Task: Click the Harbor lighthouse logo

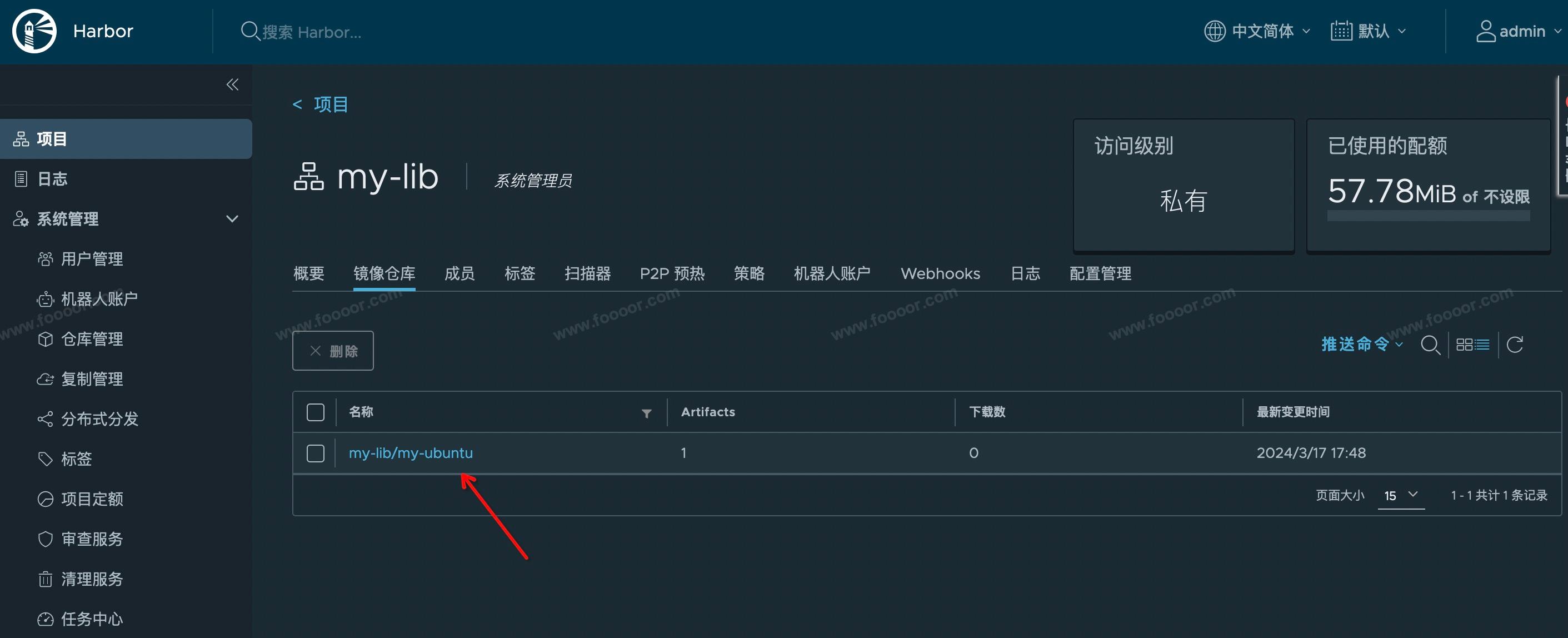Action: pyautogui.click(x=34, y=31)
